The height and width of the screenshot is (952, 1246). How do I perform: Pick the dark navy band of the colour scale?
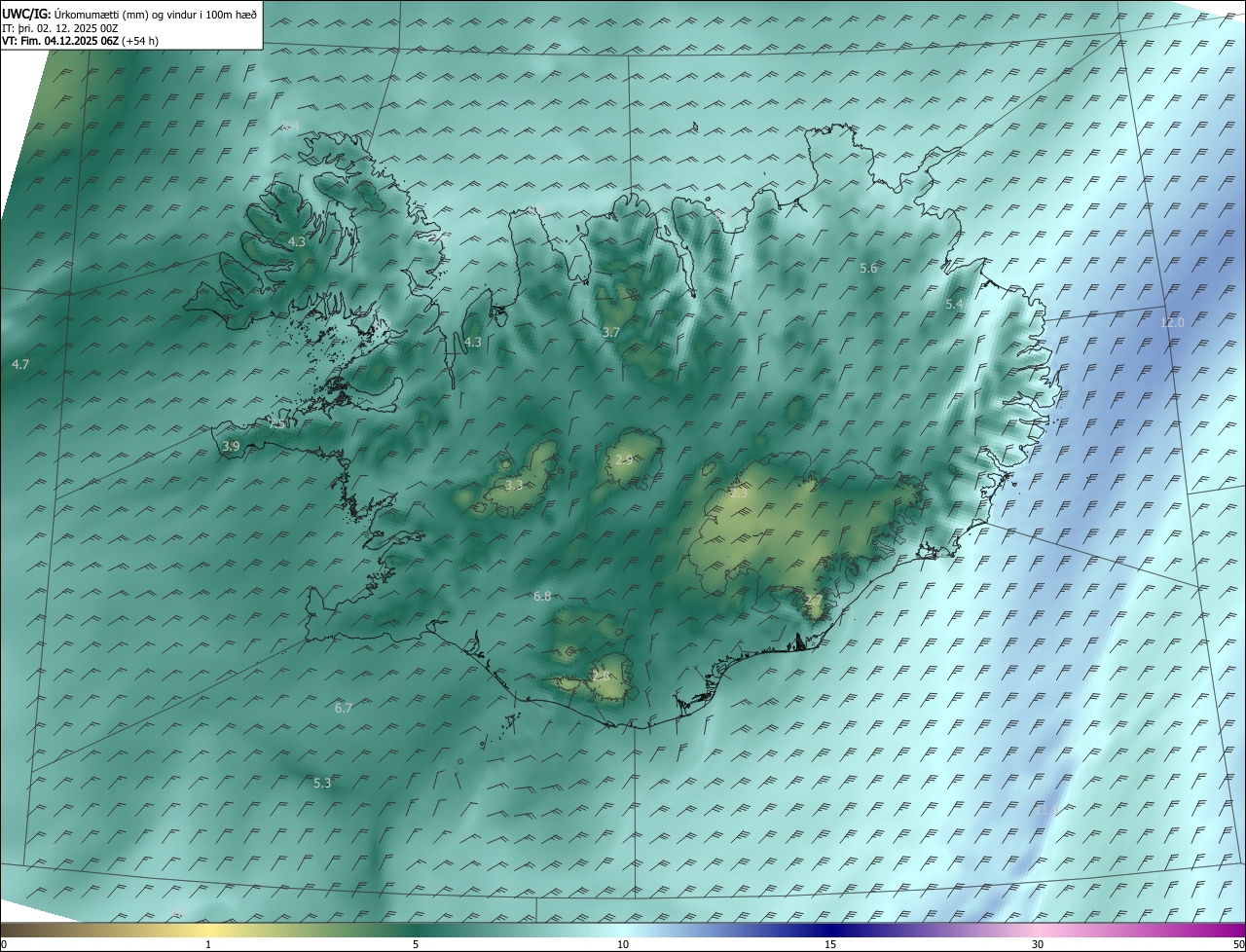[830, 930]
